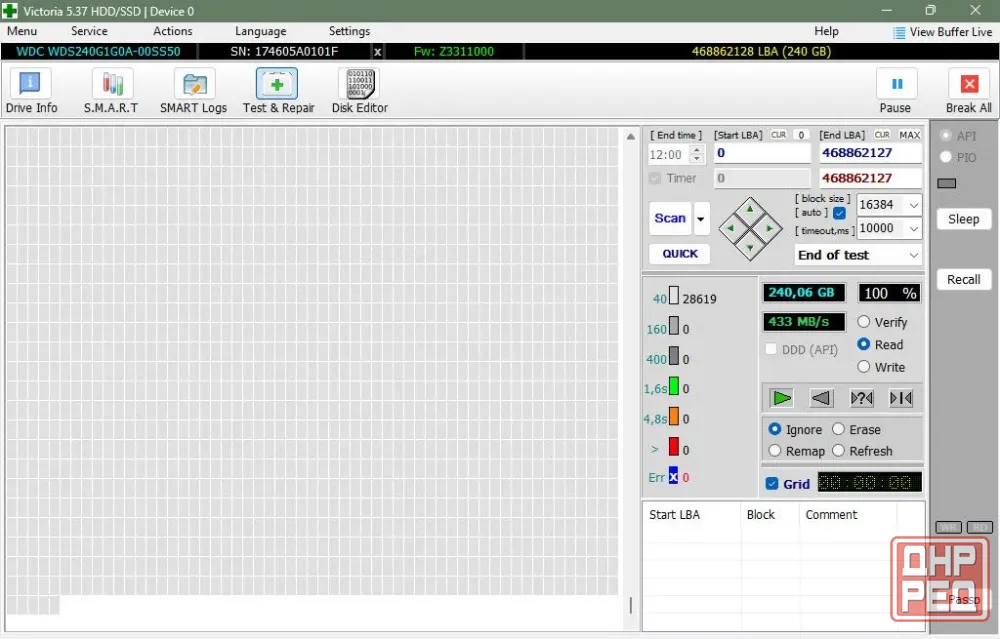This screenshot has width=1000, height=639.
Task: Click the QUICK scan button
Action: pos(680,254)
